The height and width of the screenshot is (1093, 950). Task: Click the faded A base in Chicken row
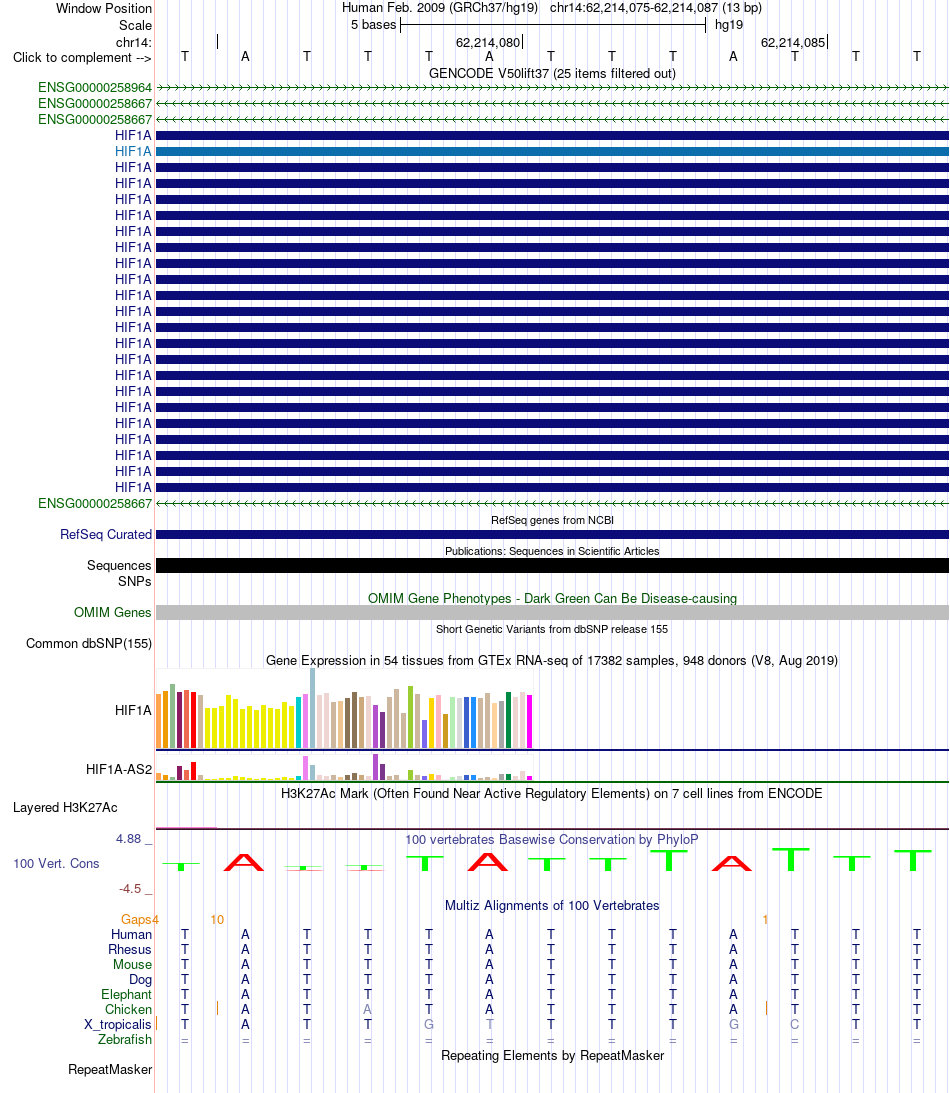point(367,1009)
